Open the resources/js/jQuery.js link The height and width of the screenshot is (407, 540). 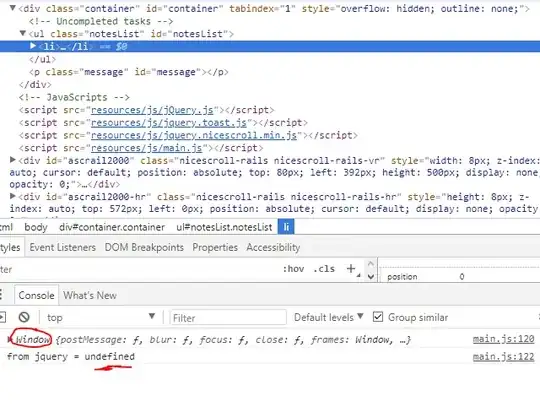(152, 110)
